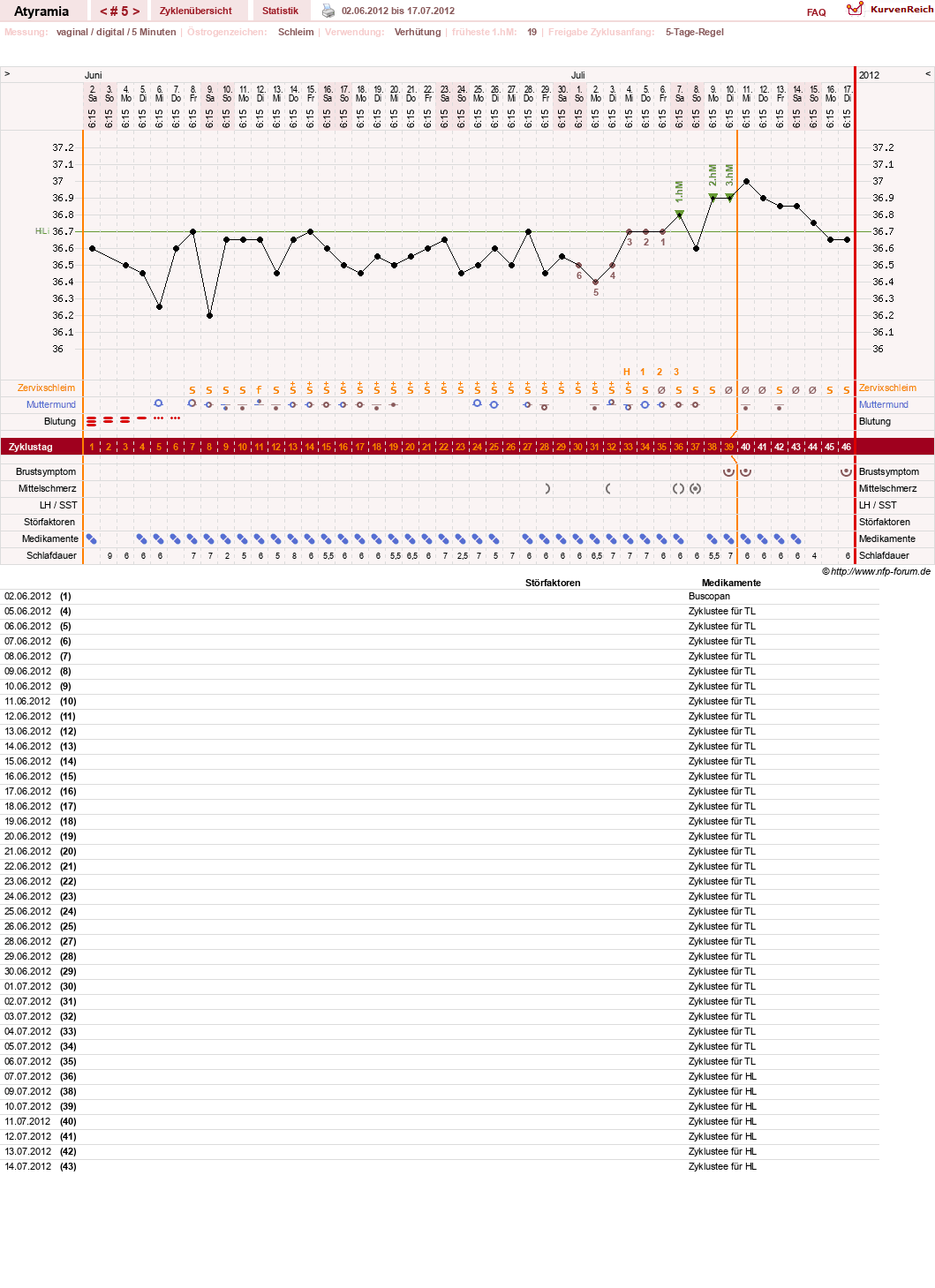Click Blutung icon on cycle day 2
The height and width of the screenshot is (1288, 935).
tap(108, 420)
